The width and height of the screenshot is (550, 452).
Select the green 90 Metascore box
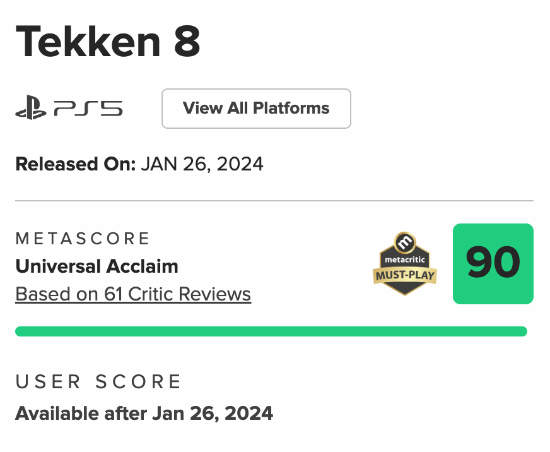[x=493, y=263]
